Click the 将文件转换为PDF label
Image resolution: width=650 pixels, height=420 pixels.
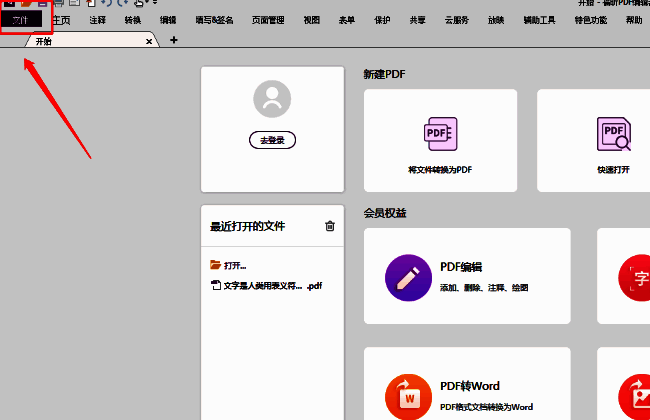(x=440, y=170)
